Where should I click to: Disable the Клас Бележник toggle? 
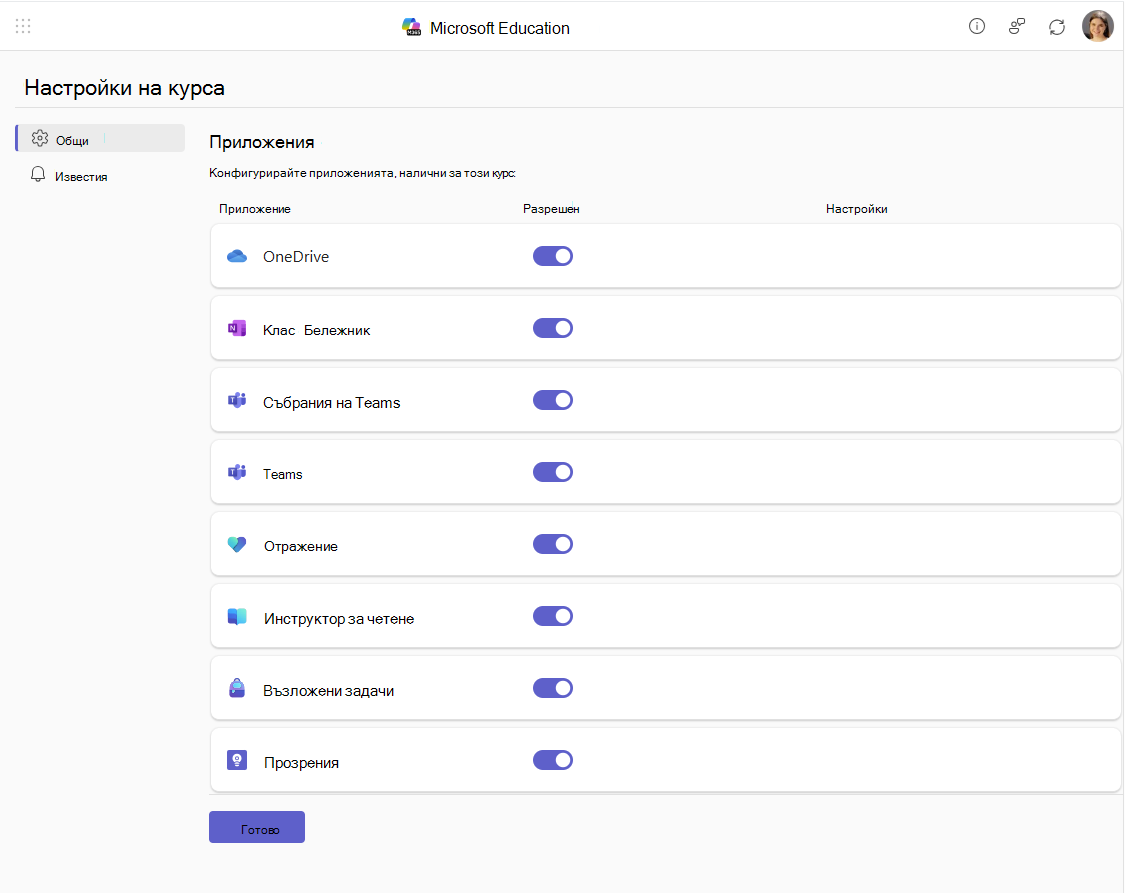coord(552,328)
